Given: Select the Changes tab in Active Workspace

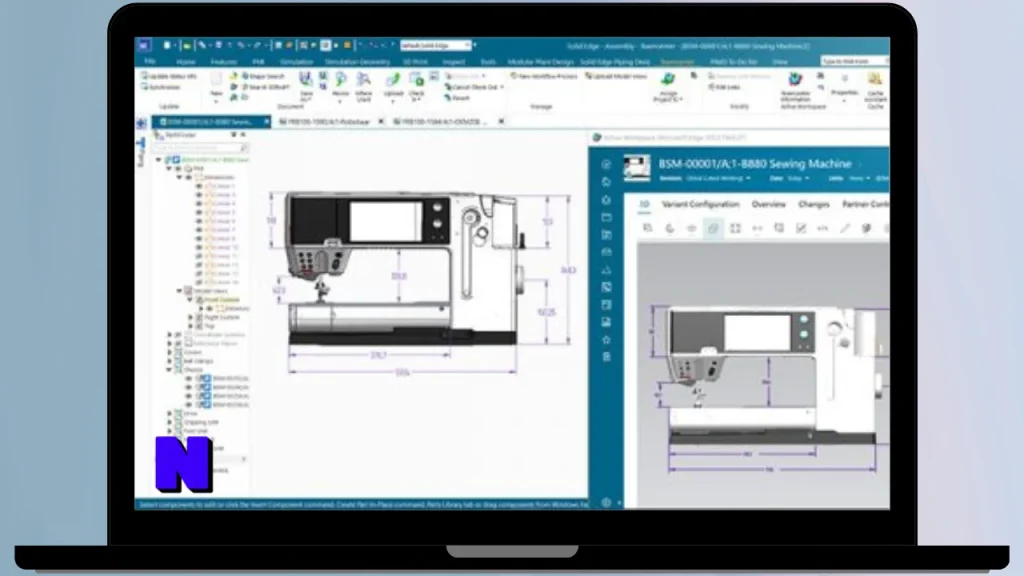Looking at the screenshot, I should (813, 204).
